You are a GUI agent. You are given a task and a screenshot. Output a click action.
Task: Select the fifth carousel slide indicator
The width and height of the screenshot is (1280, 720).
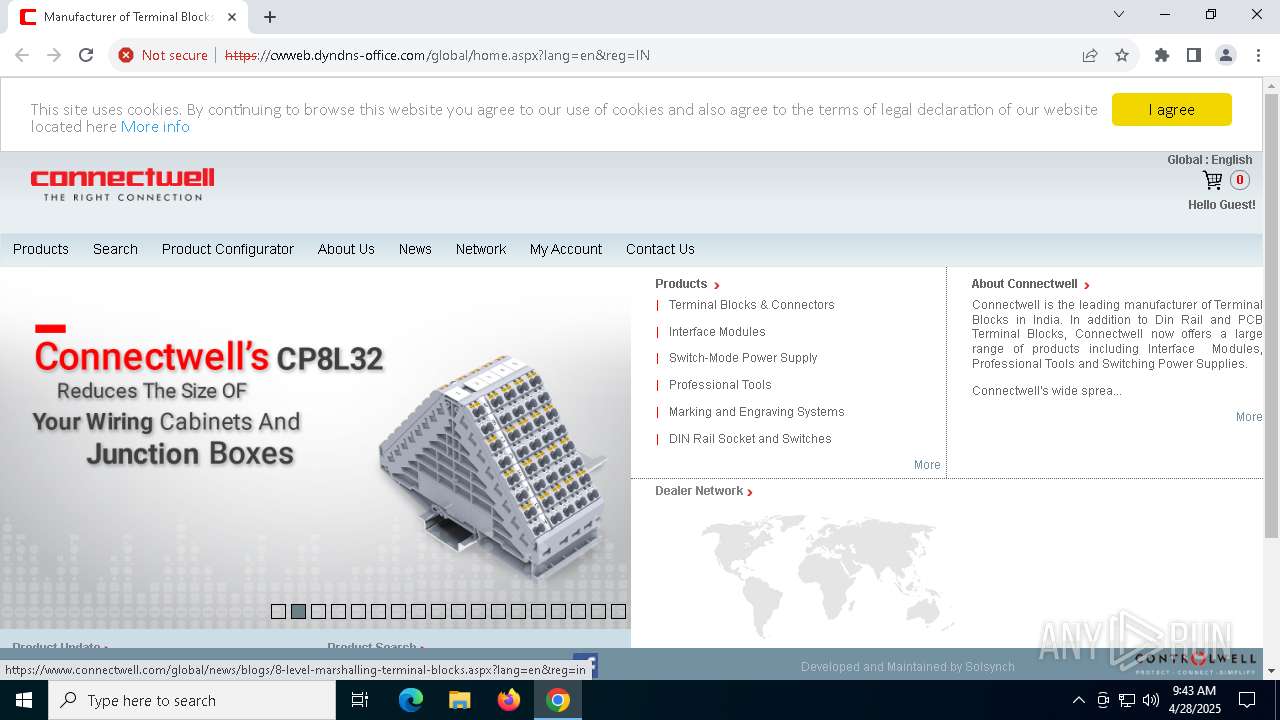[x=358, y=611]
